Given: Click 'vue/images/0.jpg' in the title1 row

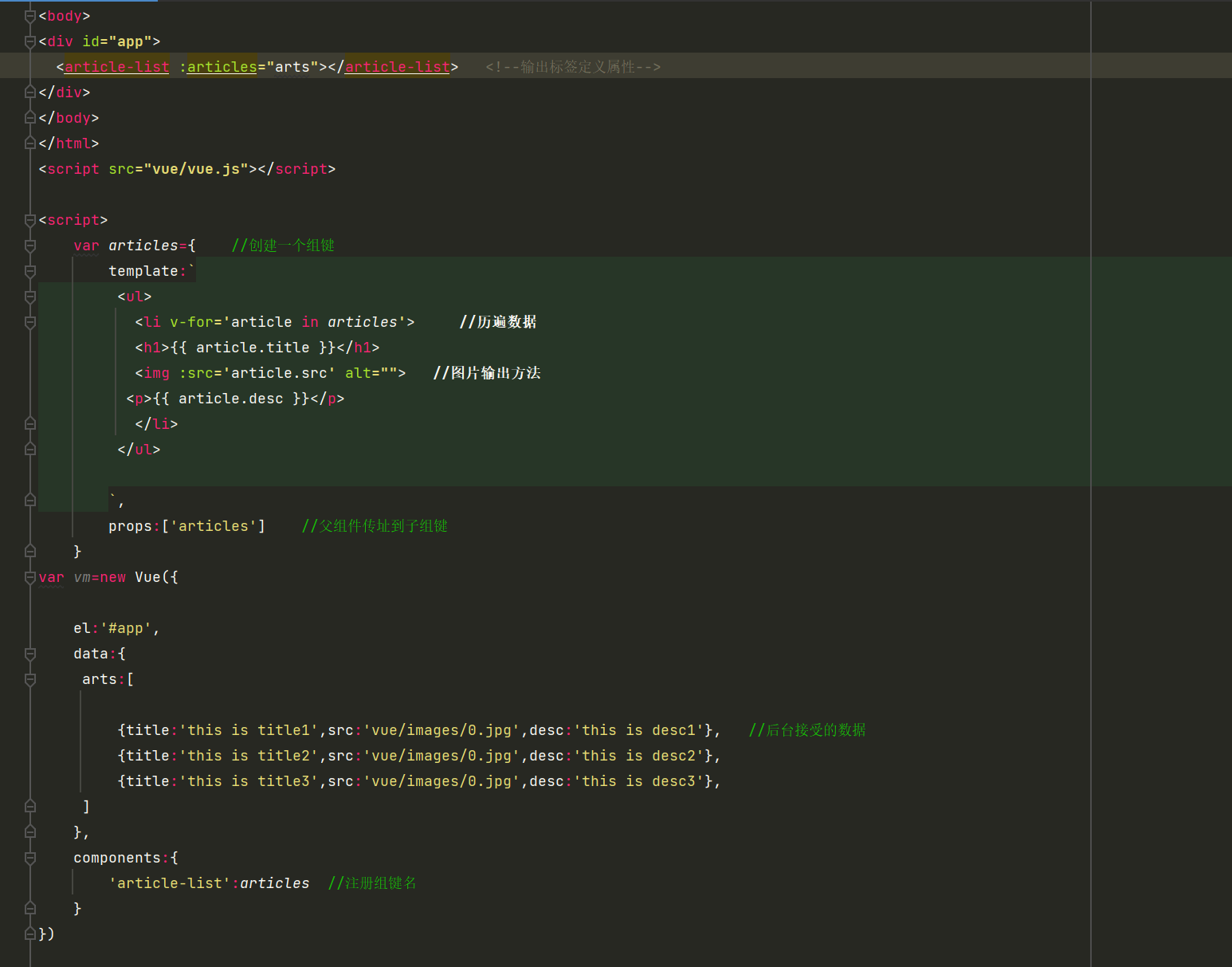Looking at the screenshot, I should click(441, 730).
